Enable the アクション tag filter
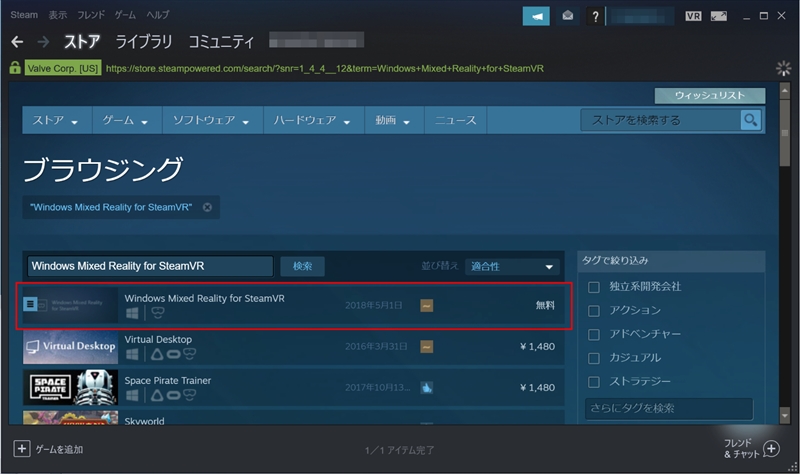The height and width of the screenshot is (474, 800). coord(594,310)
